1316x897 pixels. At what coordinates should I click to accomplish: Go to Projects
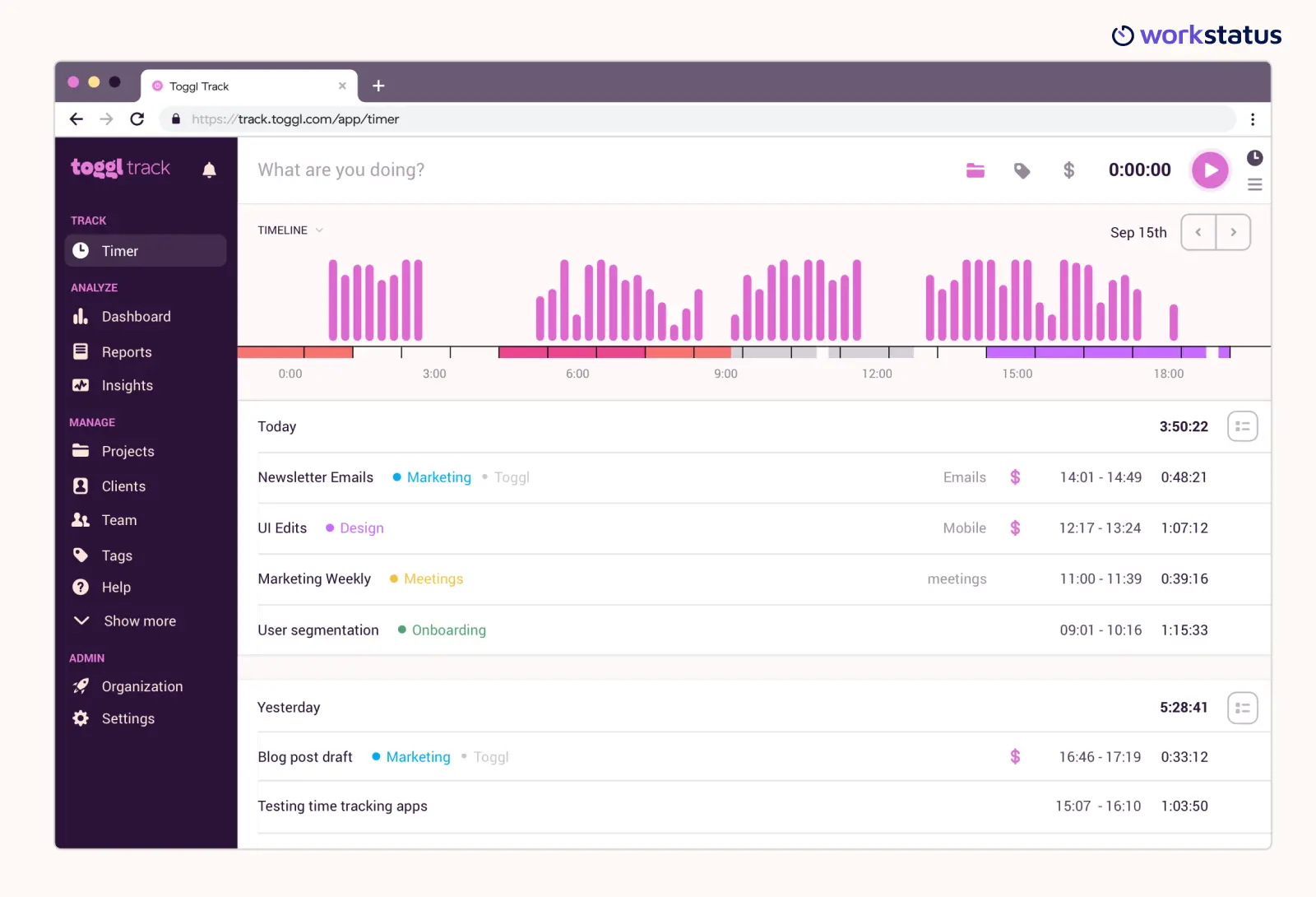(x=127, y=452)
